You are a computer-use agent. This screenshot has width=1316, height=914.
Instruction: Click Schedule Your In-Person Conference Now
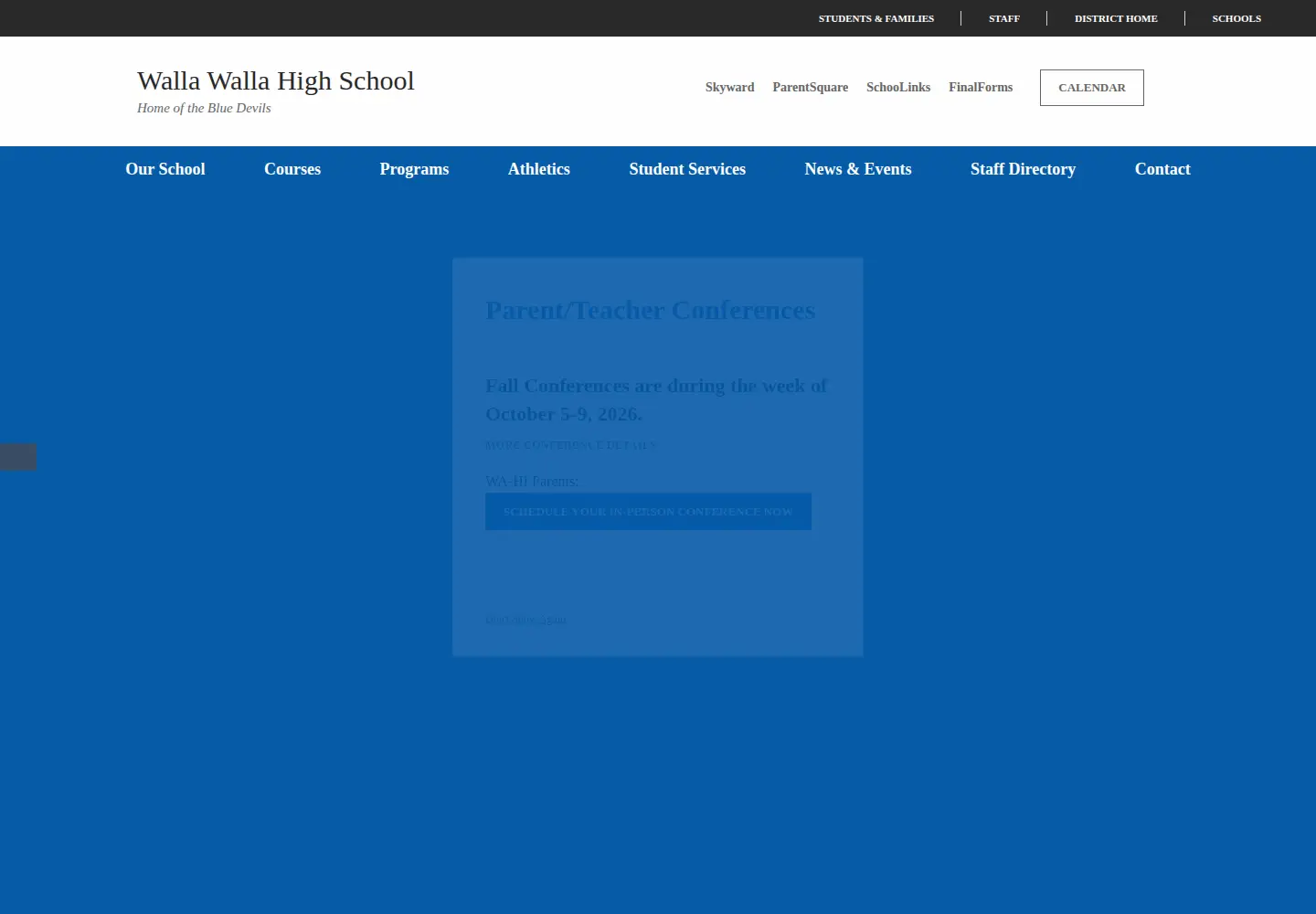click(648, 512)
